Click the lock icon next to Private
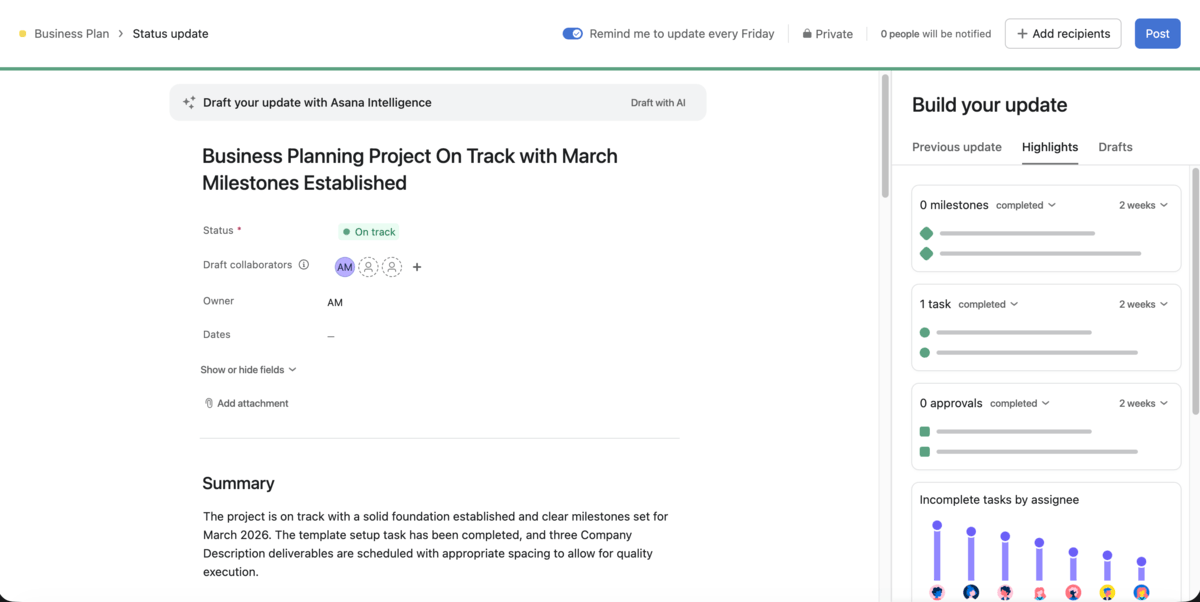This screenshot has width=1200, height=602. pos(806,33)
